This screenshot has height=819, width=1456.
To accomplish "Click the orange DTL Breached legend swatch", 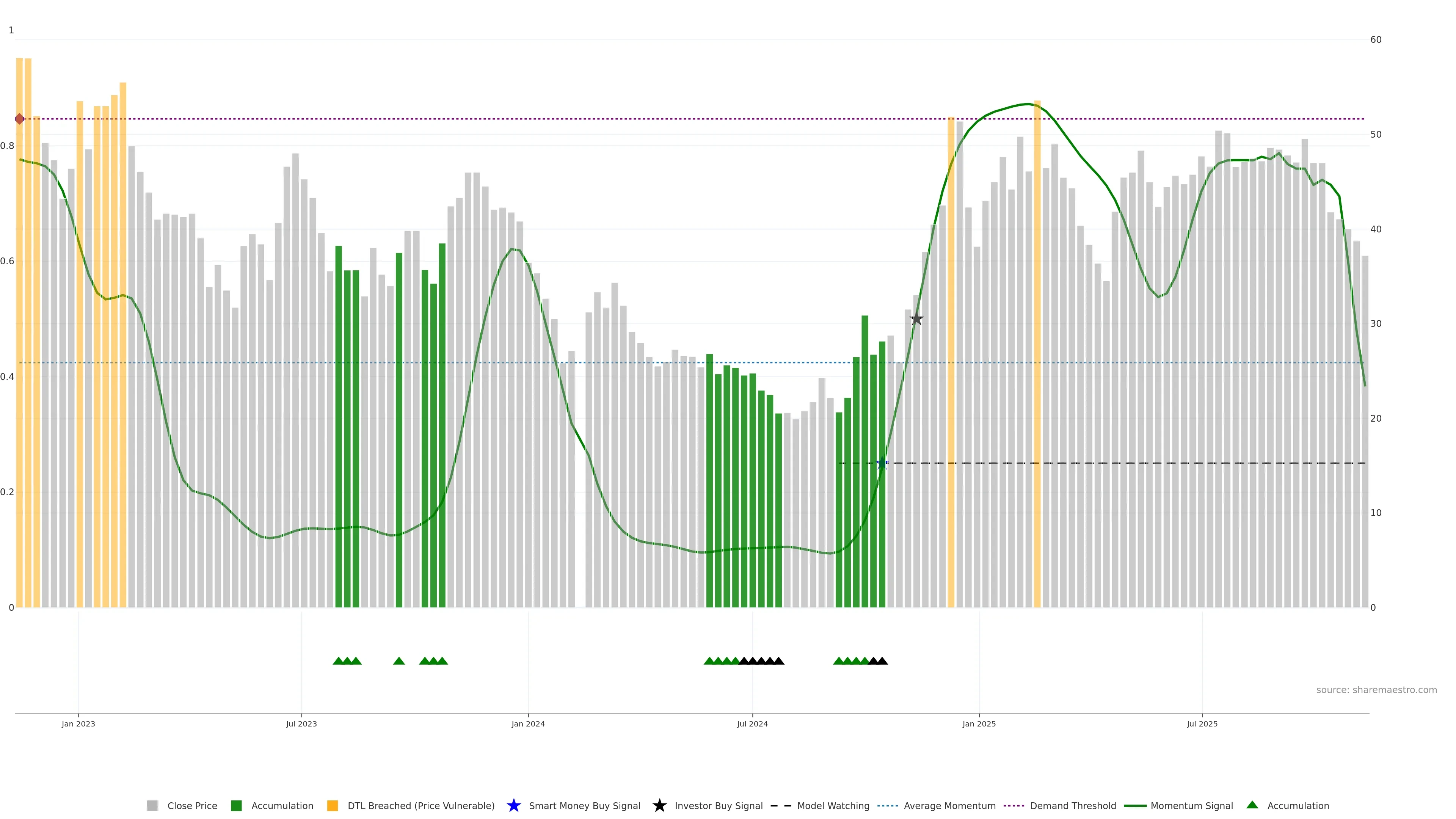I will [333, 805].
